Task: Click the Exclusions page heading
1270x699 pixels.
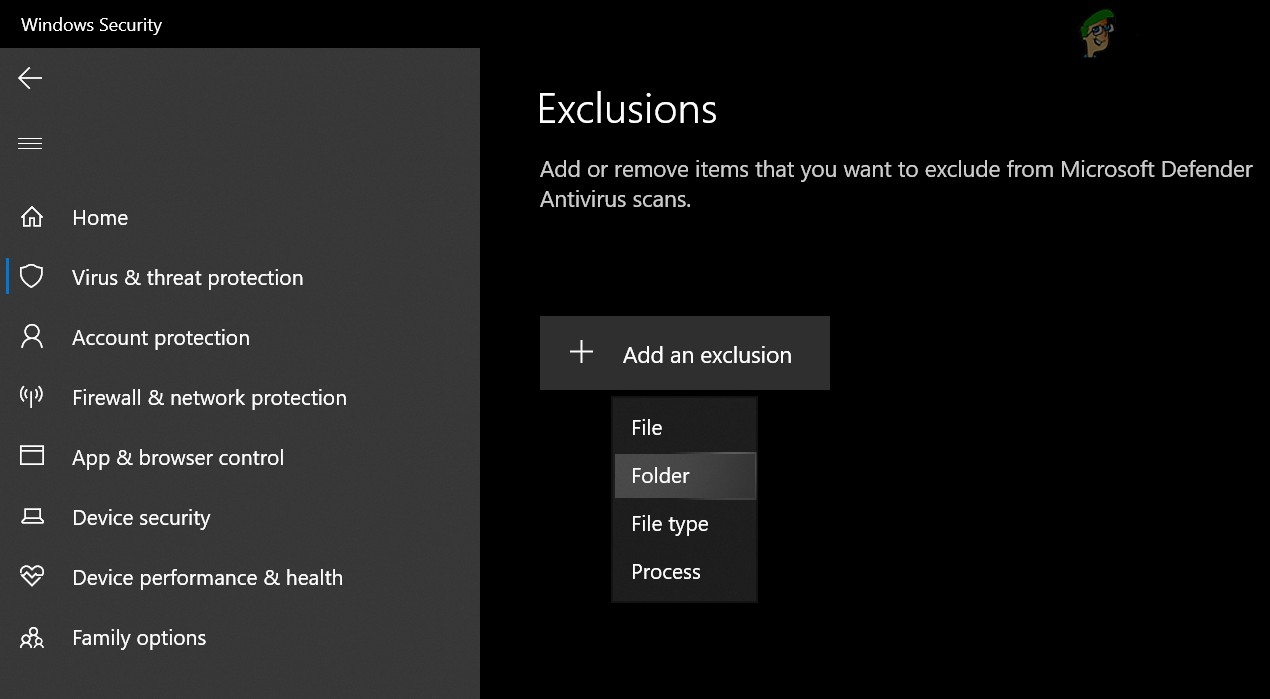Action: click(x=627, y=109)
